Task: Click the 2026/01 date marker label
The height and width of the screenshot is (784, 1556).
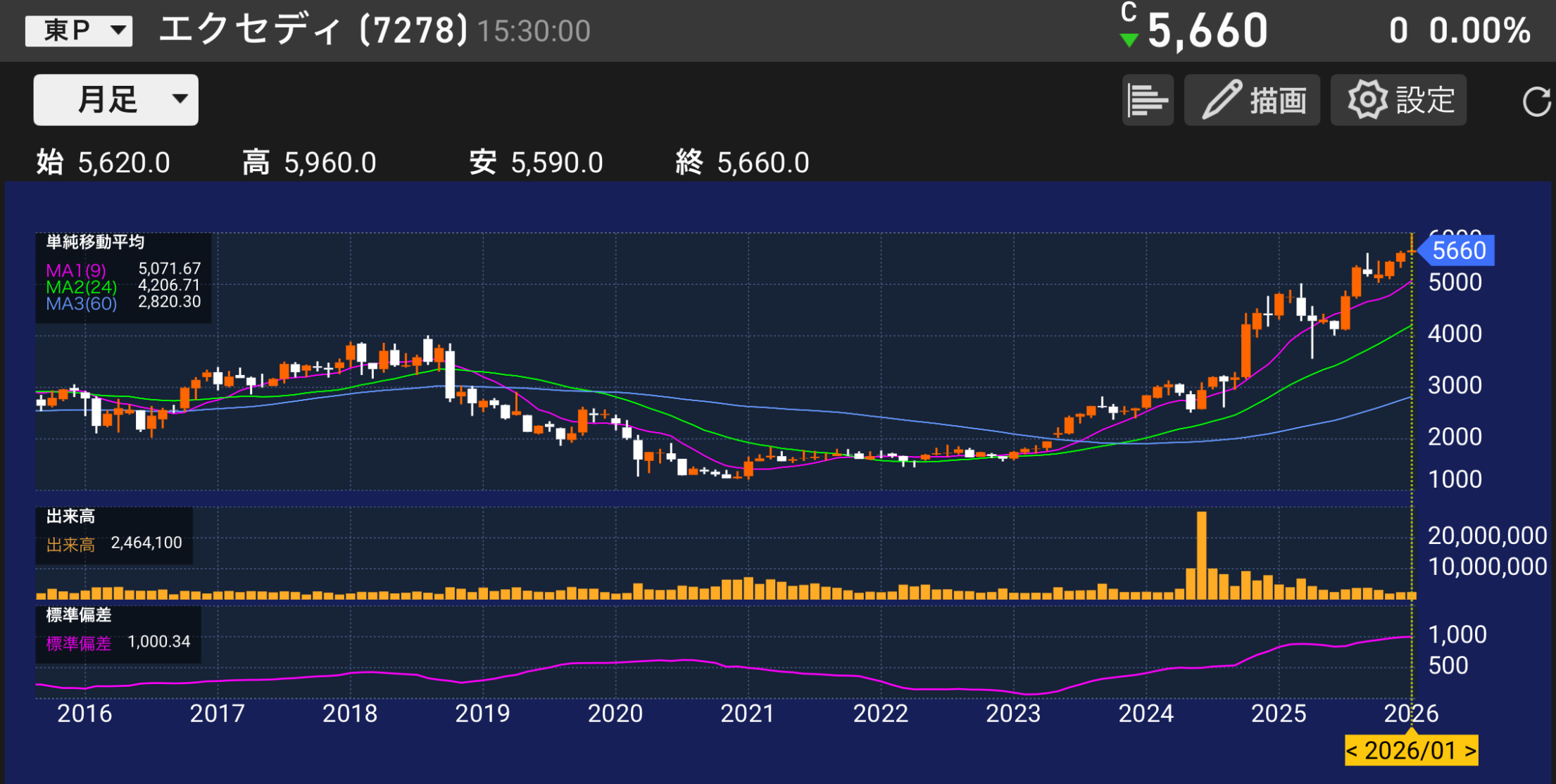Action: pos(1410,751)
